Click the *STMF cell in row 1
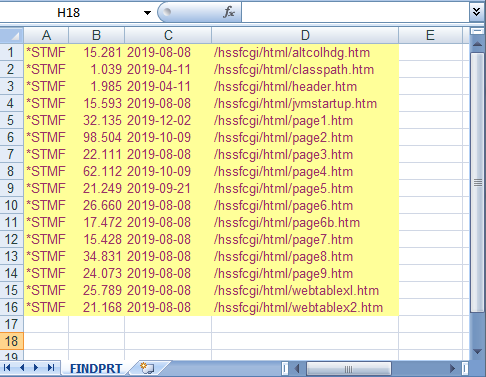The height and width of the screenshot is (377, 486). pyautogui.click(x=46, y=52)
